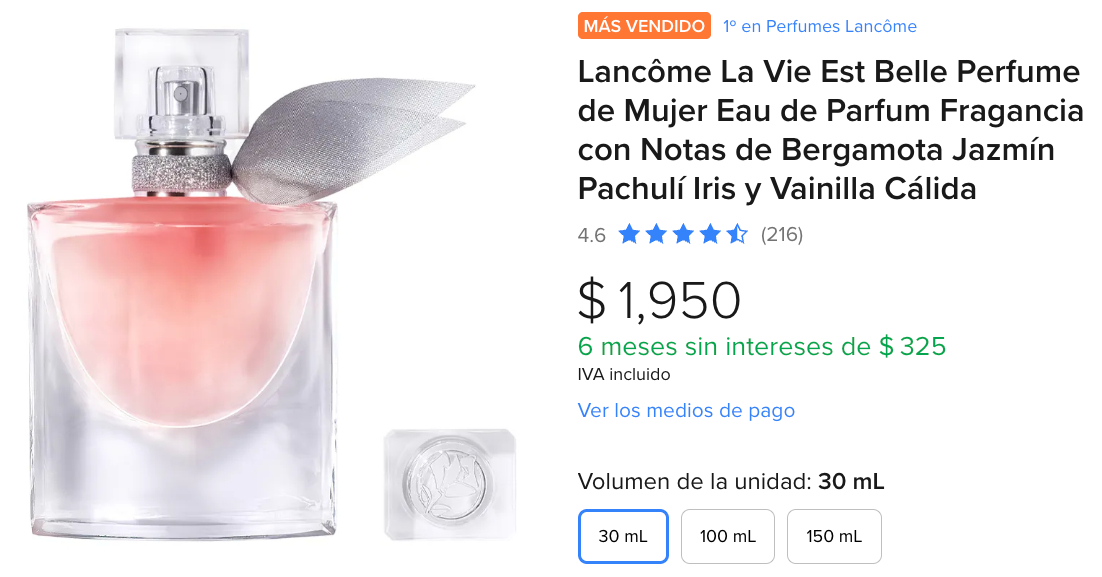The width and height of the screenshot is (1102, 577).
Task: Click the second rating star
Action: click(x=656, y=234)
